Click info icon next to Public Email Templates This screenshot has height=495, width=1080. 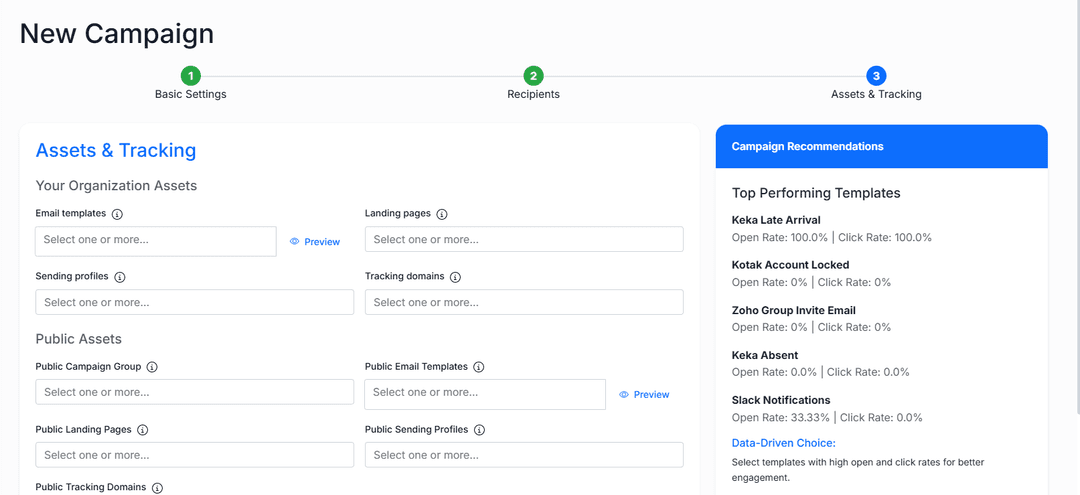point(478,367)
